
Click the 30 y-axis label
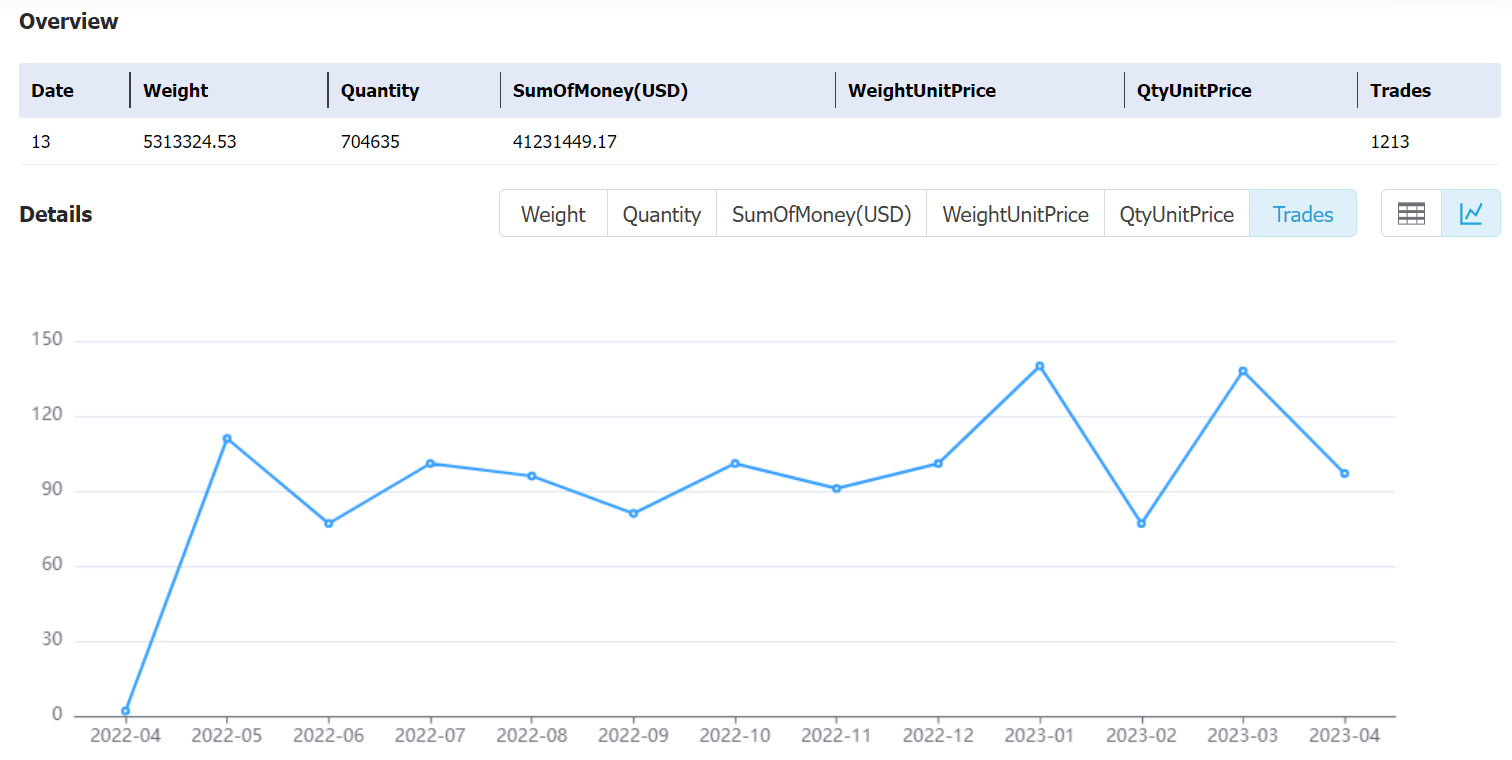51,640
